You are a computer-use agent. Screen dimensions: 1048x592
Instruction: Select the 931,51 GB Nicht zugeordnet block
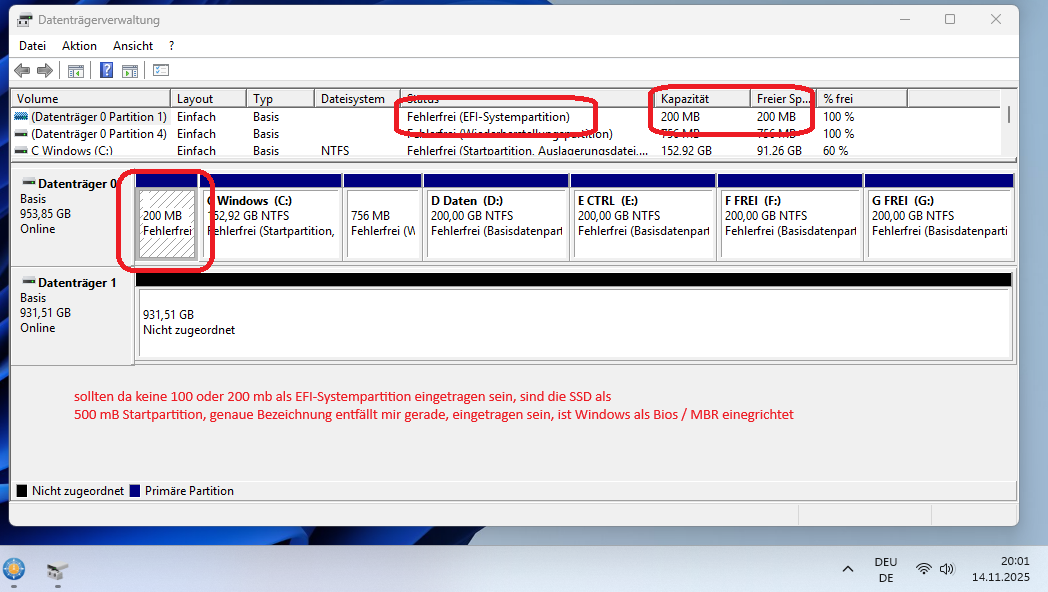click(x=573, y=323)
